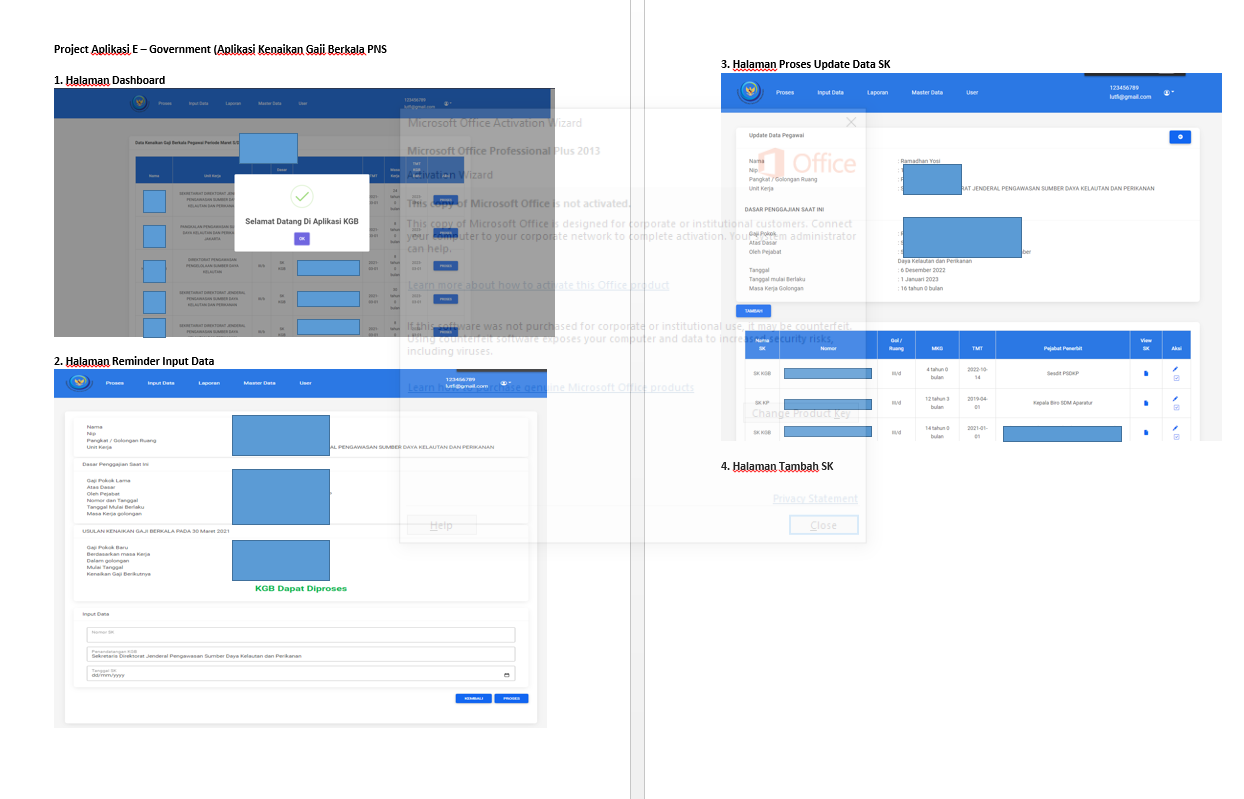The height and width of the screenshot is (799, 1244).
Task: Select Laporan menu on the Reminder Input Data page
Action: 209,383
